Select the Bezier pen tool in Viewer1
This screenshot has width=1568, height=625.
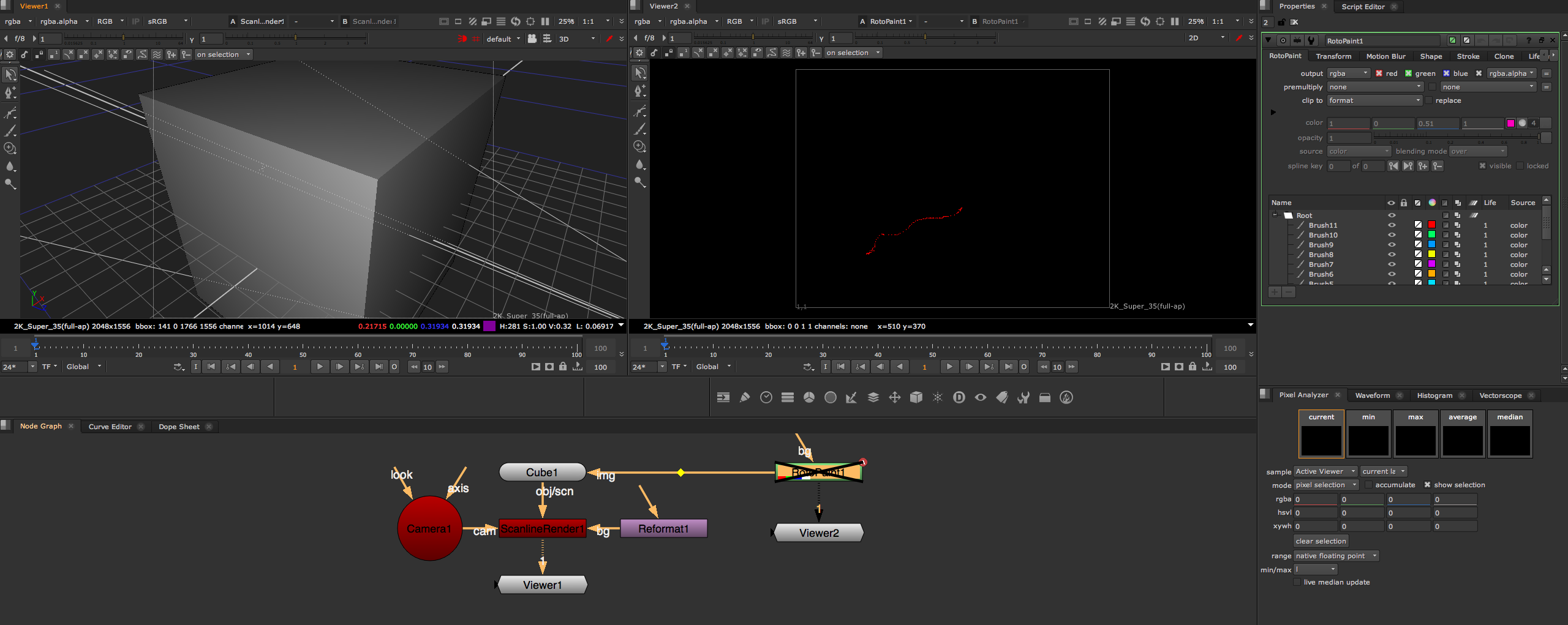(x=10, y=113)
